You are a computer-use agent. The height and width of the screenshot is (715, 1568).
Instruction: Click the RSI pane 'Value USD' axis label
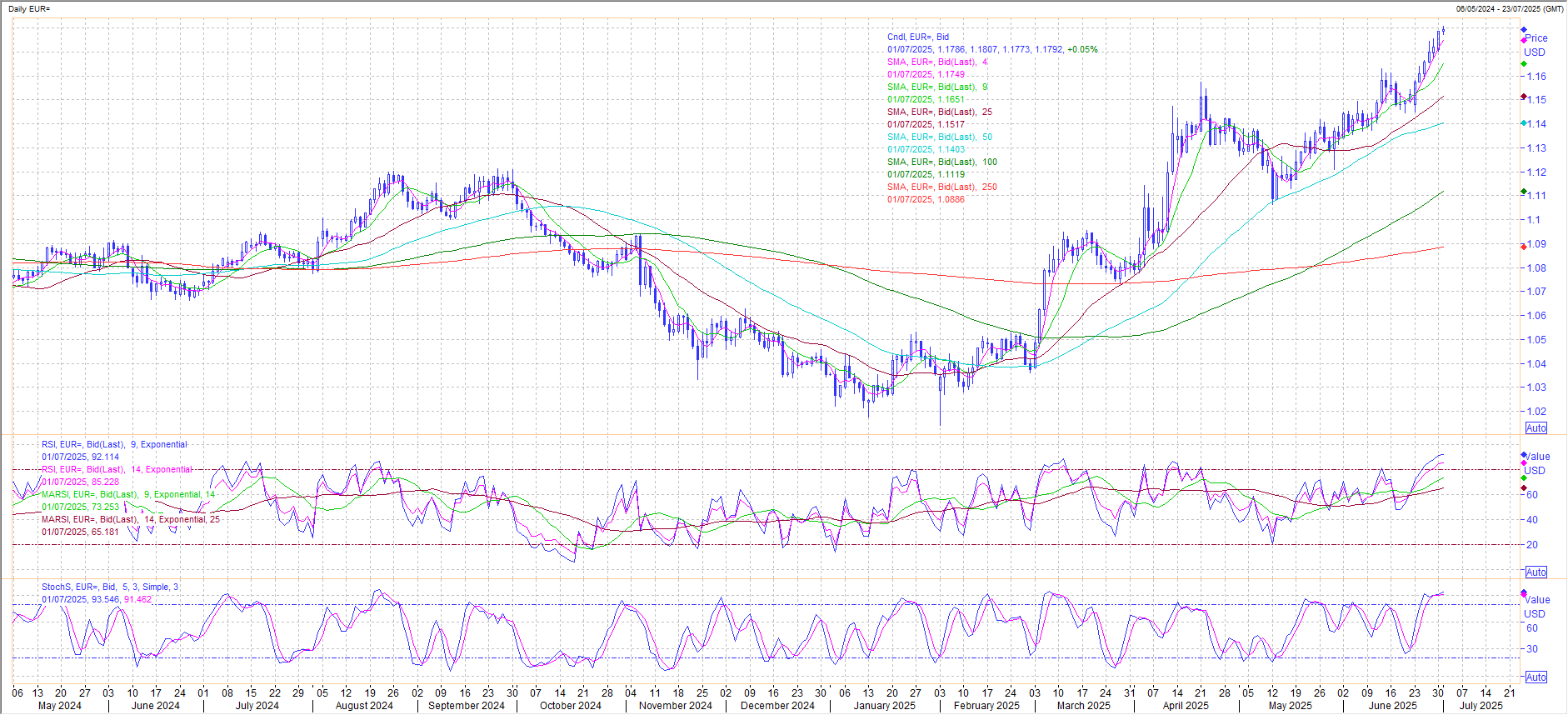point(1537,463)
